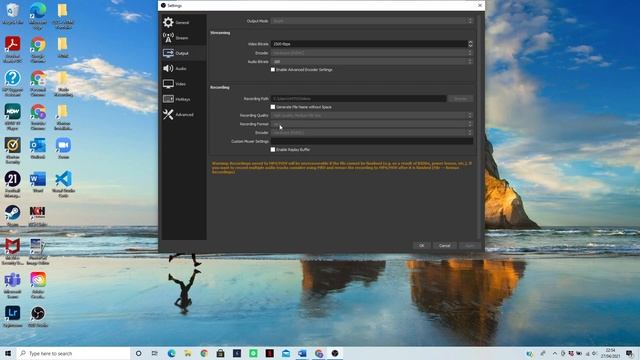Open the notification center icon
Viewport: 640px width, 360px height.
click(x=630, y=353)
